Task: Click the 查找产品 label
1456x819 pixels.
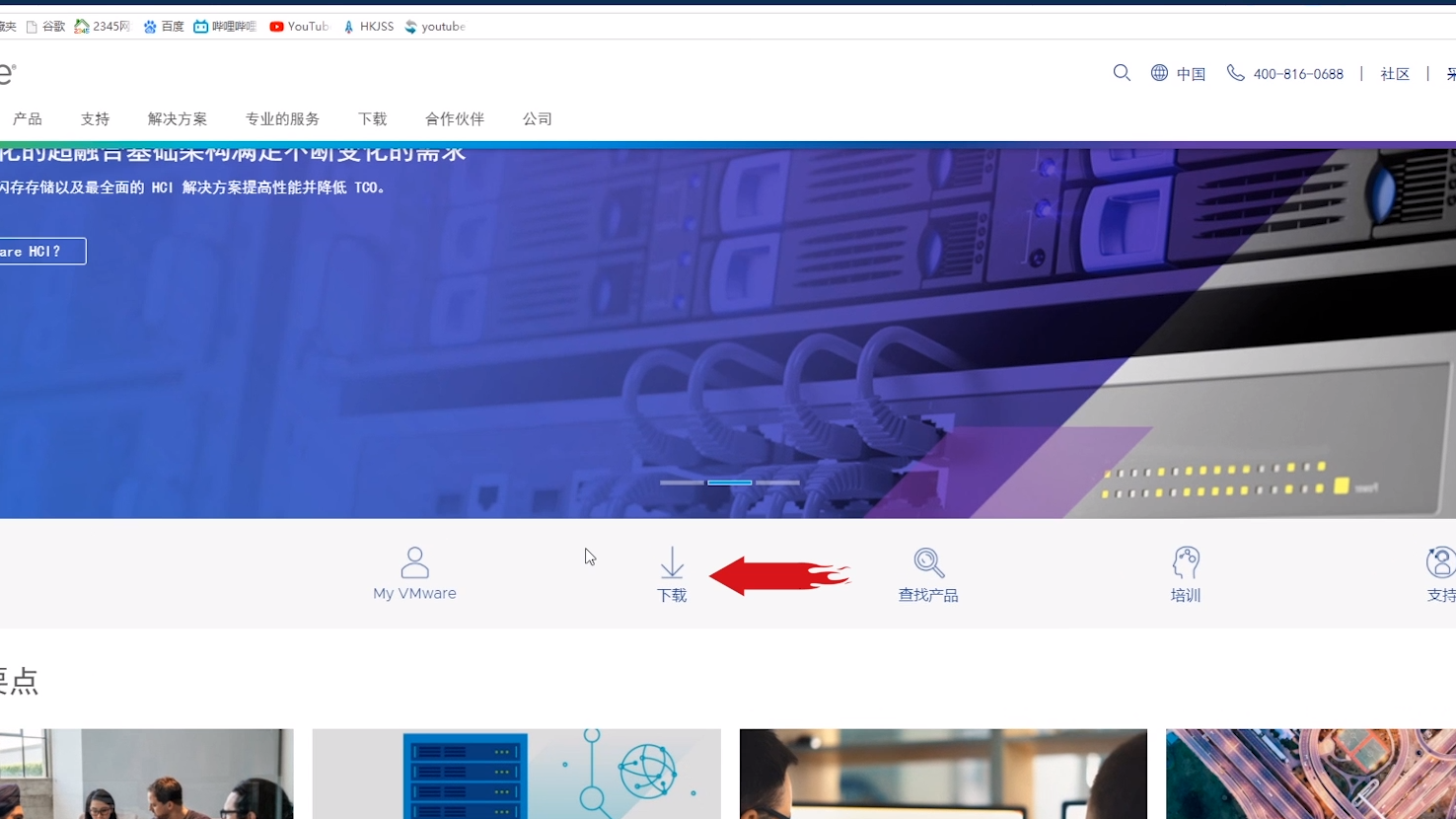Action: coord(928,596)
